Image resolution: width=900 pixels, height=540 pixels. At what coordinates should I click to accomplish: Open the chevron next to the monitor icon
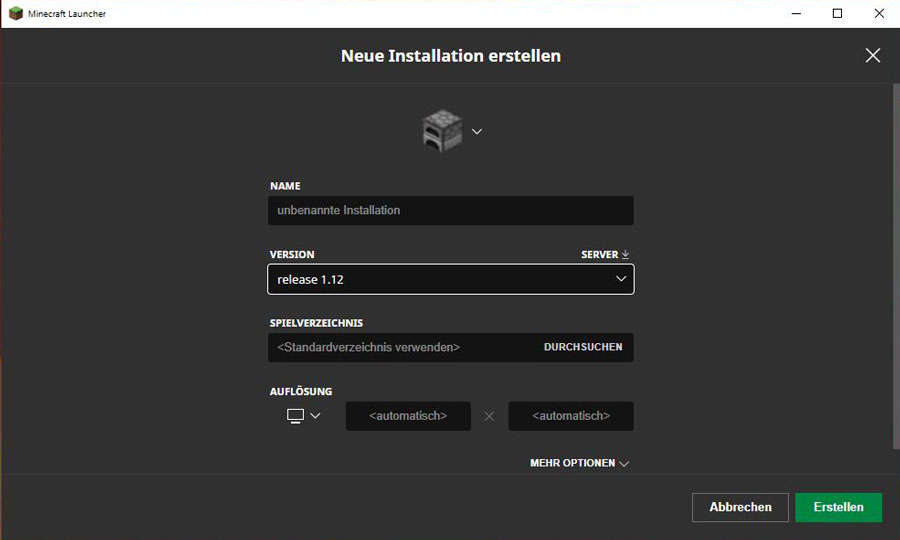pyautogui.click(x=316, y=415)
